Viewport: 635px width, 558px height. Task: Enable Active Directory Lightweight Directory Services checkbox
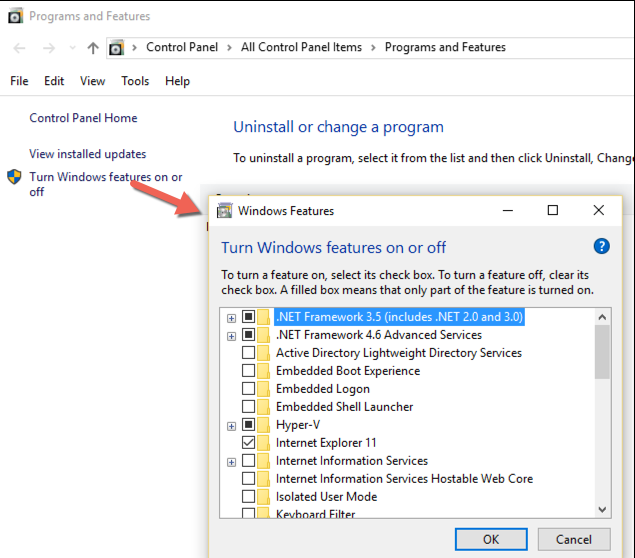[x=248, y=352]
